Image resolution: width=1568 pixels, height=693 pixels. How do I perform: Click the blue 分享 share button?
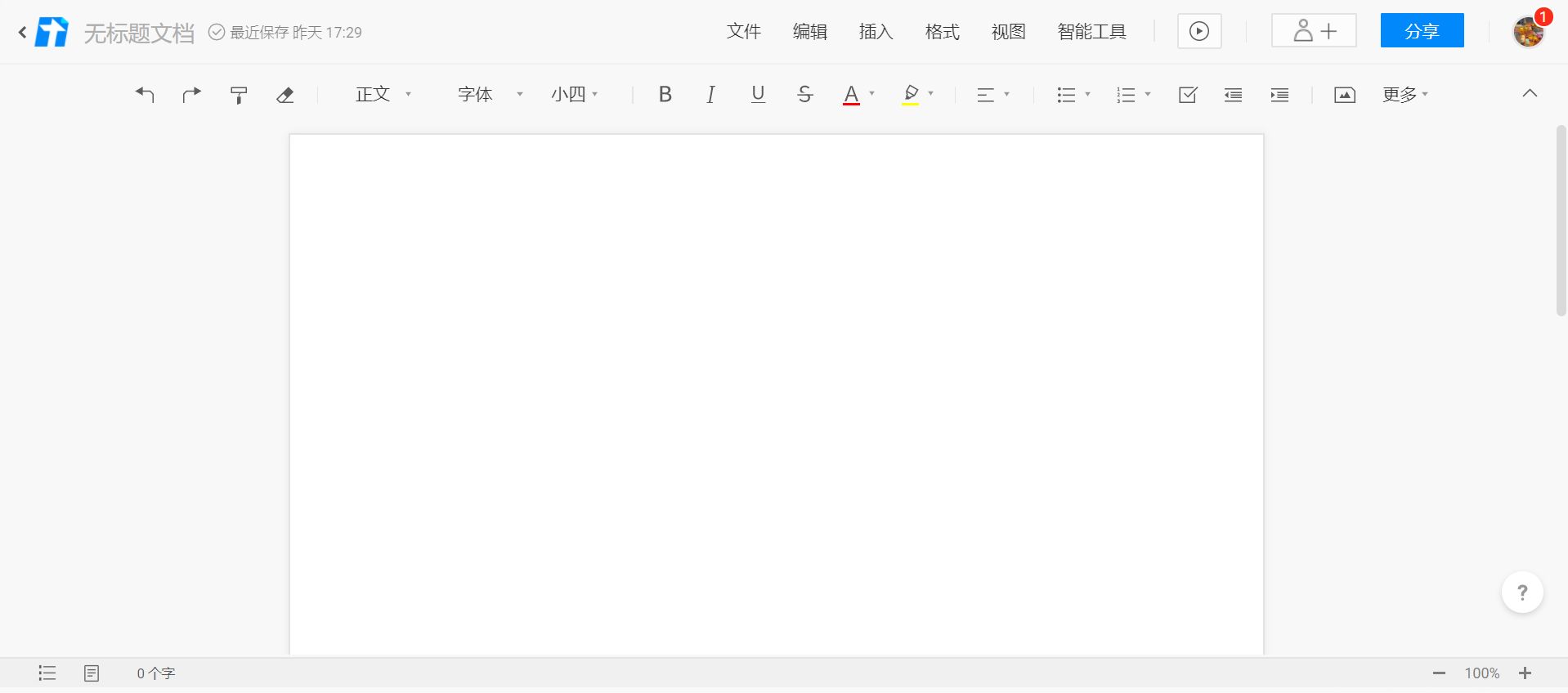[1422, 31]
